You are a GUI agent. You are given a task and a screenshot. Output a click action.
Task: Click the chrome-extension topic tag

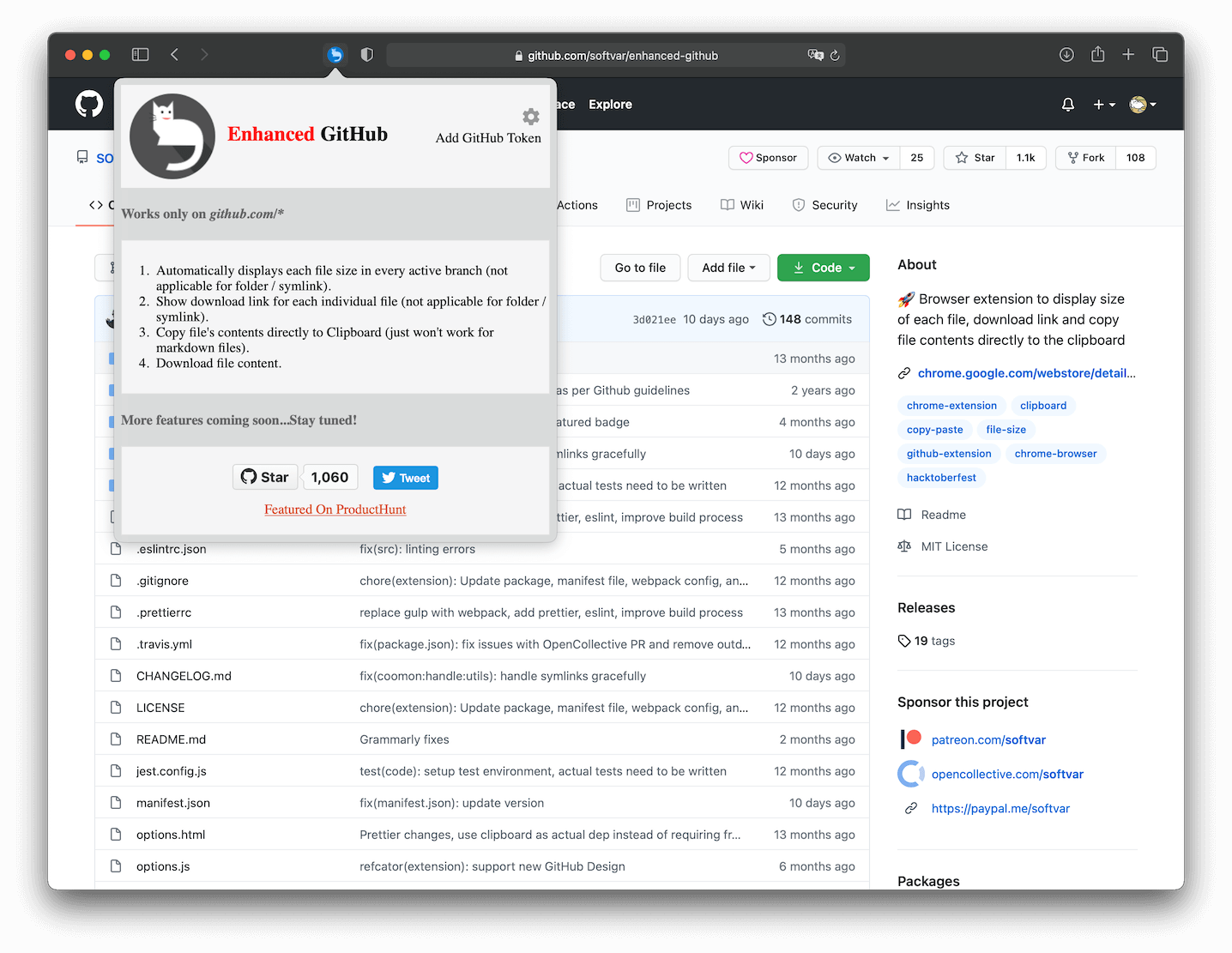[951, 406]
